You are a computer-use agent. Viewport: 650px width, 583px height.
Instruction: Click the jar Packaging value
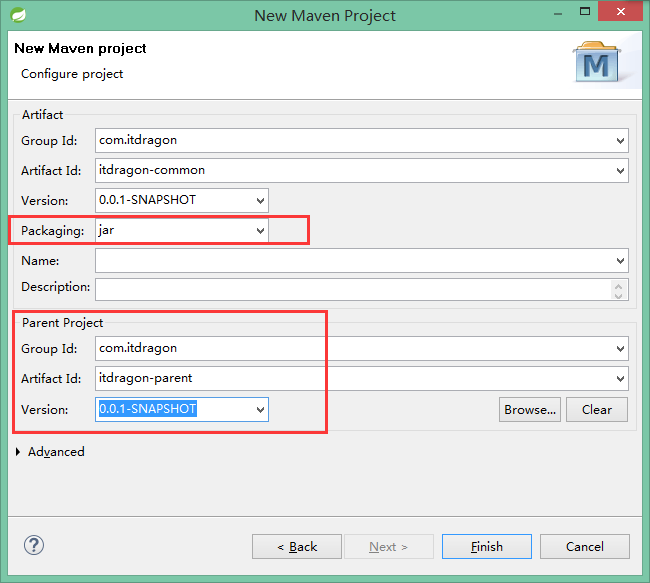[106, 231]
